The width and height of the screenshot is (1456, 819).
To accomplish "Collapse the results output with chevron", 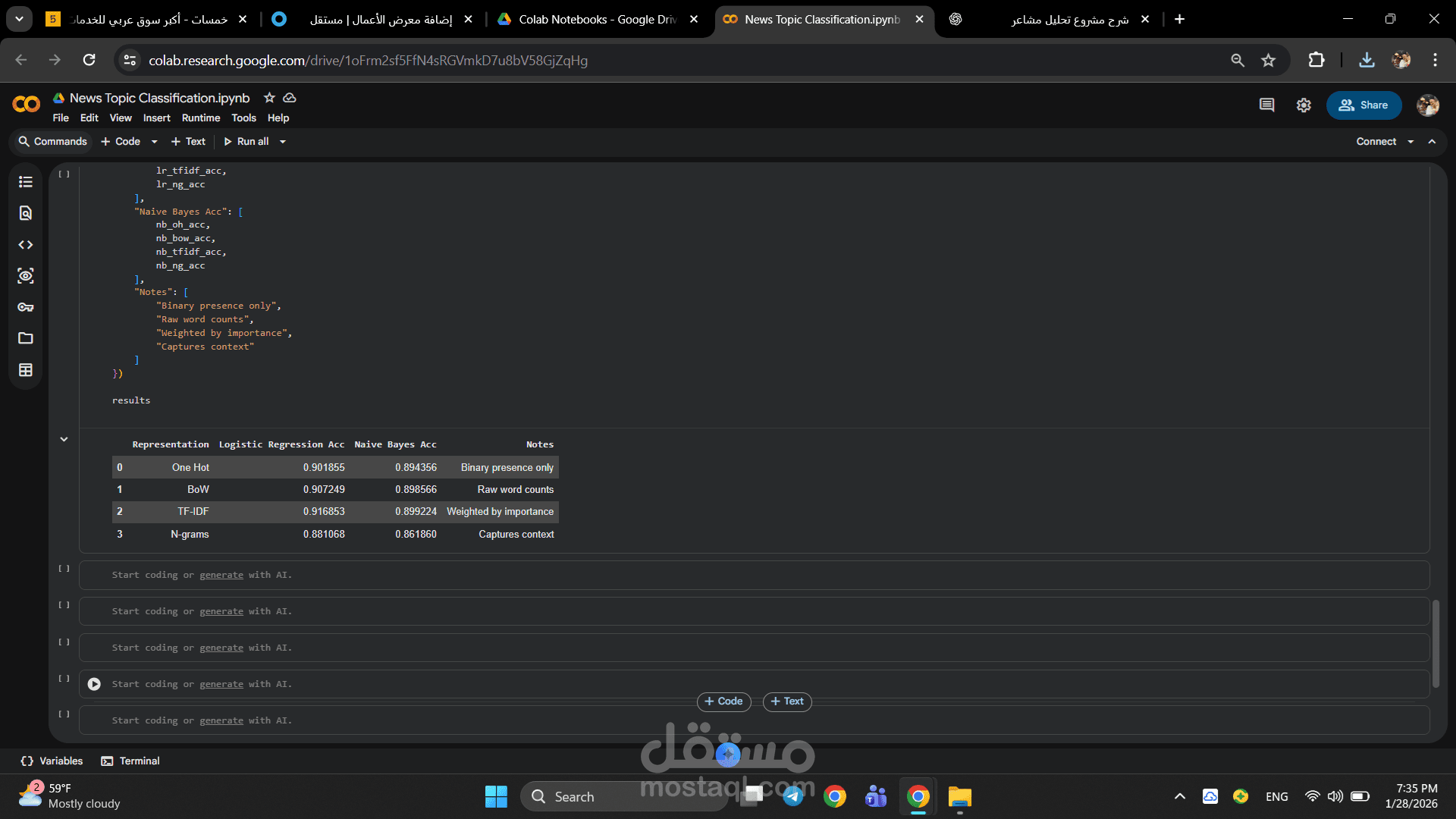I will point(64,439).
